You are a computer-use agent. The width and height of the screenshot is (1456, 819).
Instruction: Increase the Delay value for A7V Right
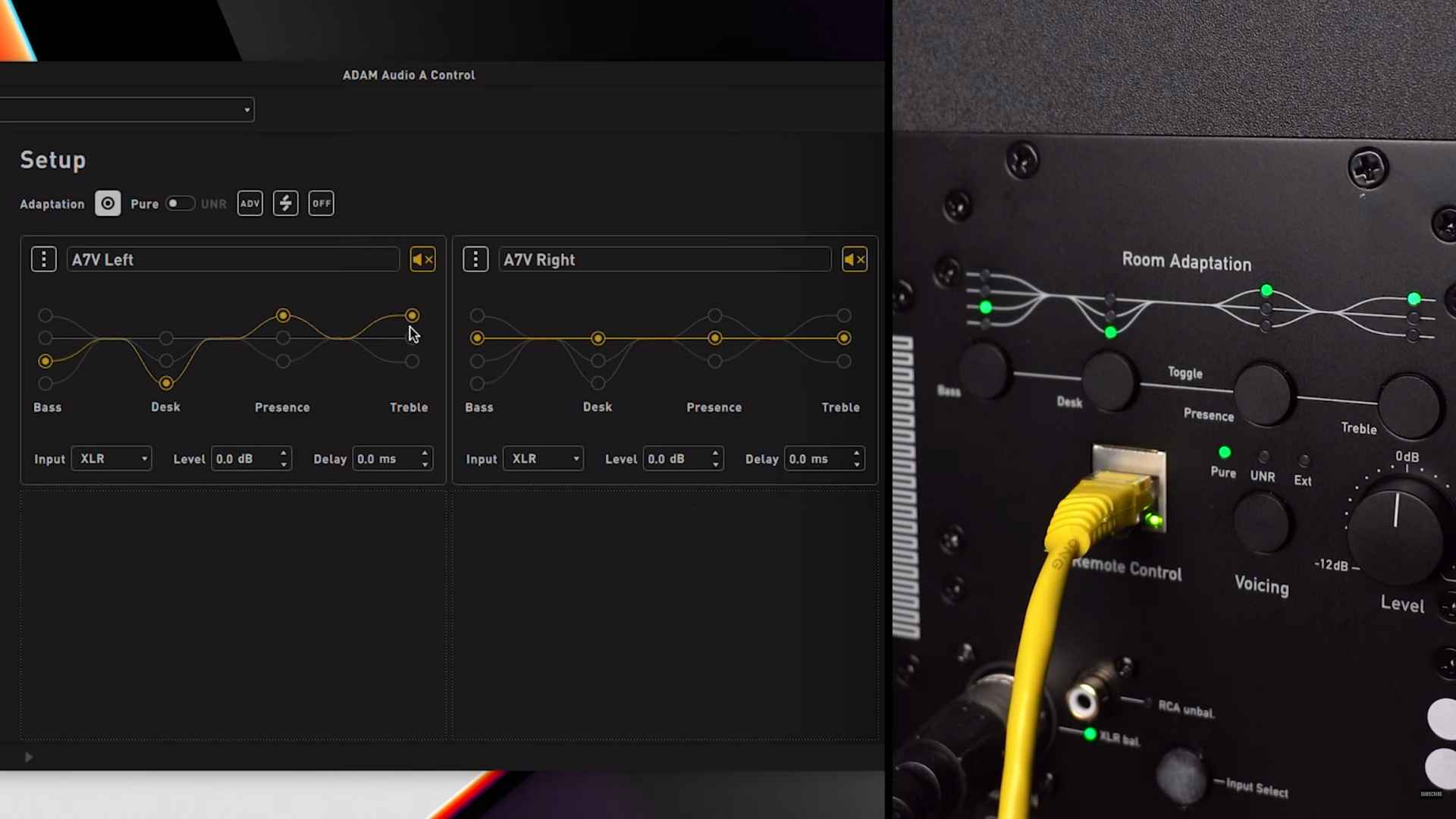pyautogui.click(x=856, y=453)
